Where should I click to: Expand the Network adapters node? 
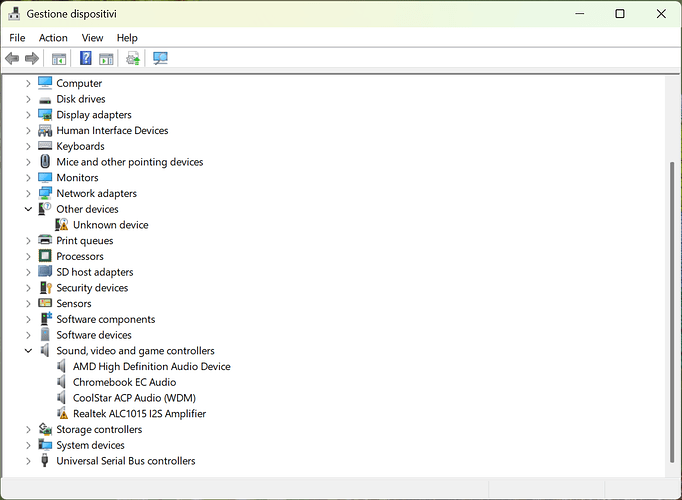pyautogui.click(x=28, y=193)
